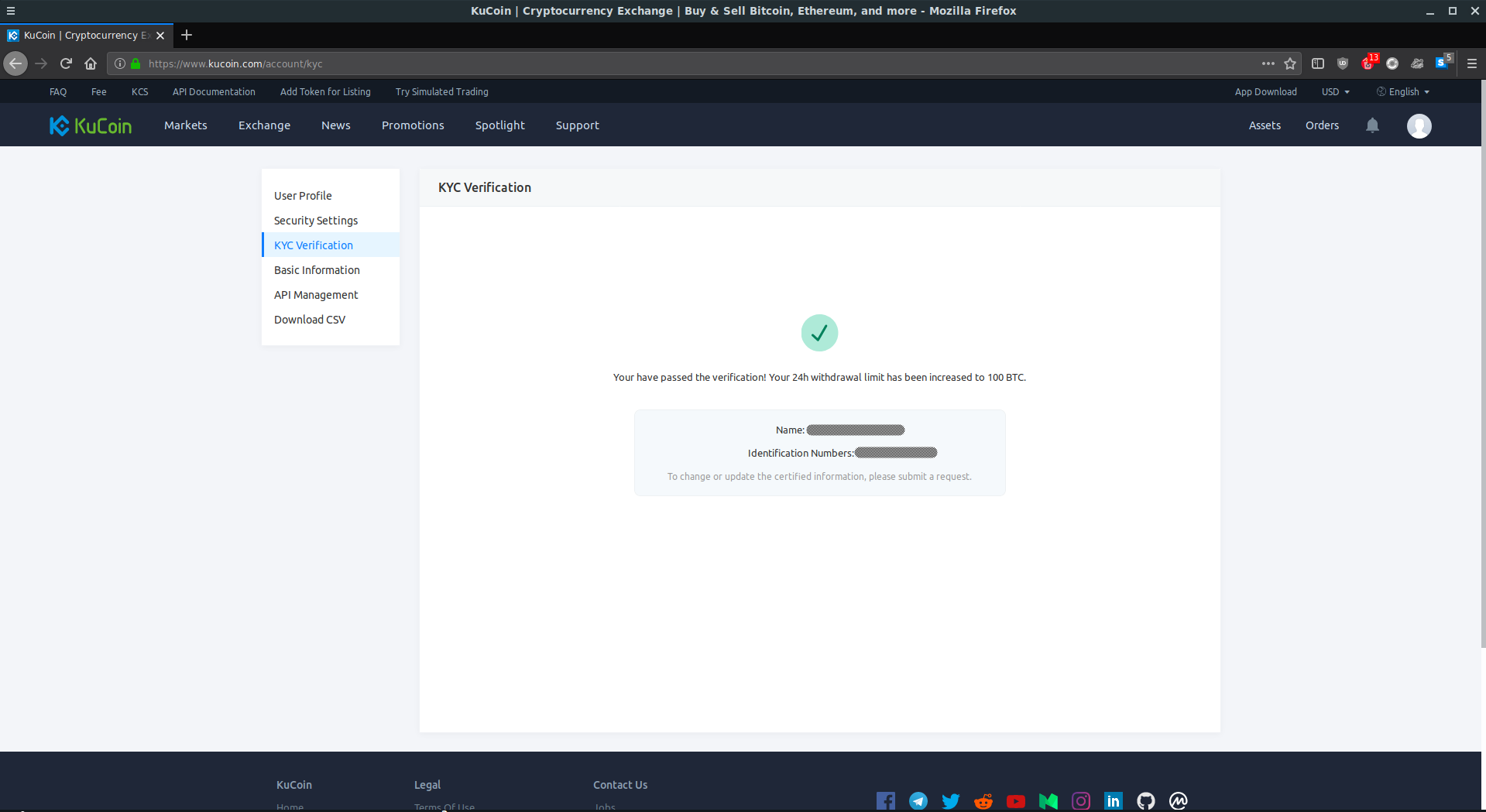Toggle the Firefox sidebar icon

click(1318, 63)
